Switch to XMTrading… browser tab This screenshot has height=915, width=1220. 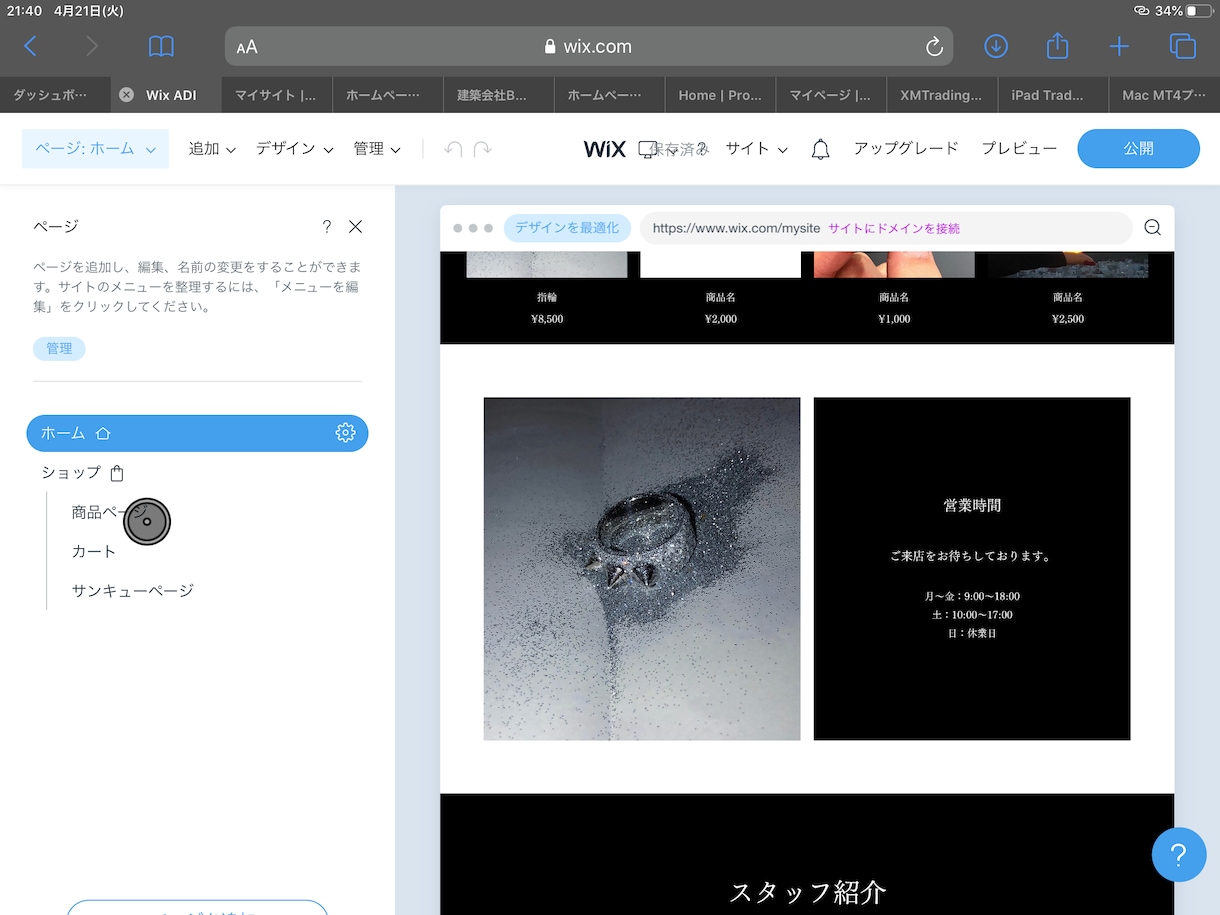(x=942, y=95)
